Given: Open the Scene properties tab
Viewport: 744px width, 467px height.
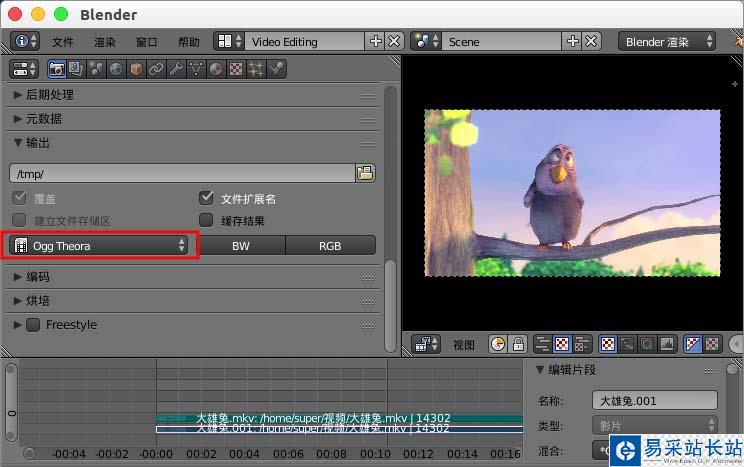Looking at the screenshot, I should [96, 69].
